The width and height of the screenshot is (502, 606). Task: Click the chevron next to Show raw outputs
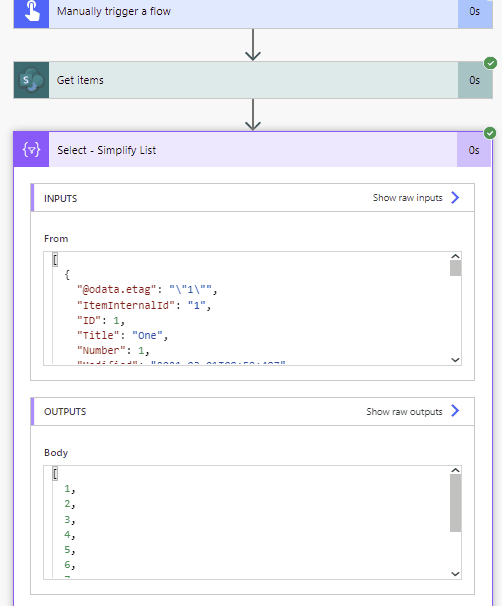coord(455,411)
